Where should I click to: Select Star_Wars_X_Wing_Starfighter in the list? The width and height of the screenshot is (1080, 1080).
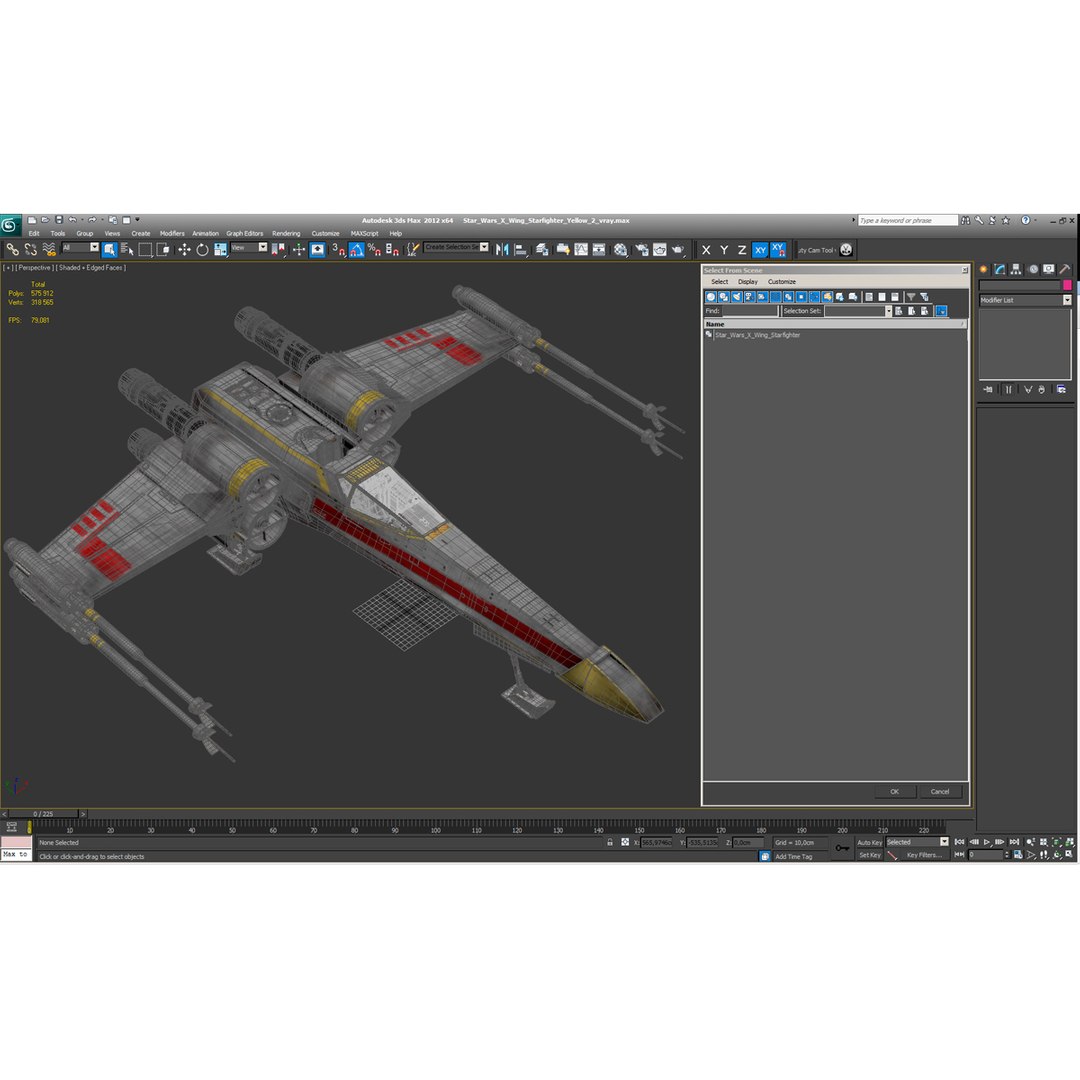tap(757, 335)
